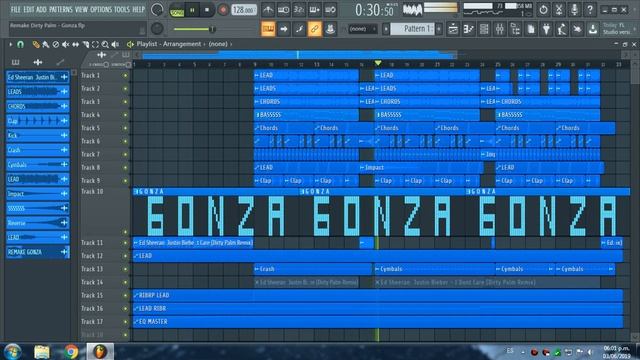The height and width of the screenshot is (360, 640).
Task: Click the record button
Action: [x=223, y=10]
